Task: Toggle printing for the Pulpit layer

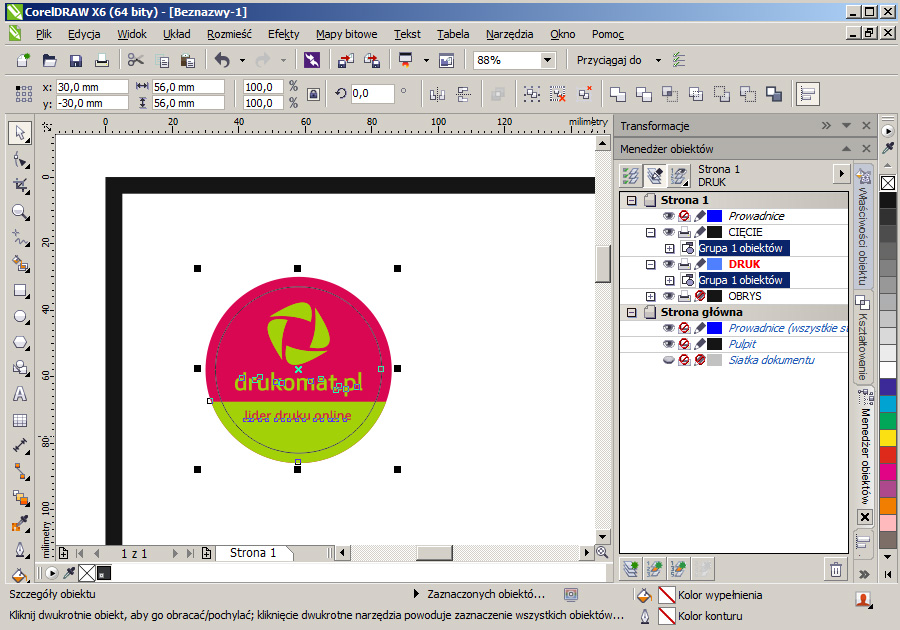Action: coord(684,344)
